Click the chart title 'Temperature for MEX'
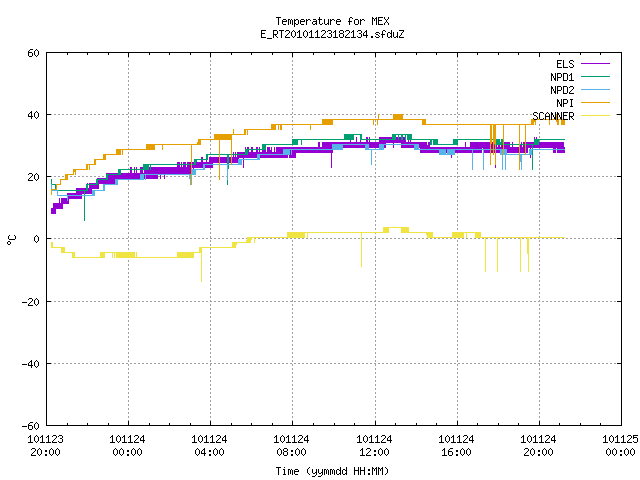Viewport: 640px width, 480px height. coord(332,21)
